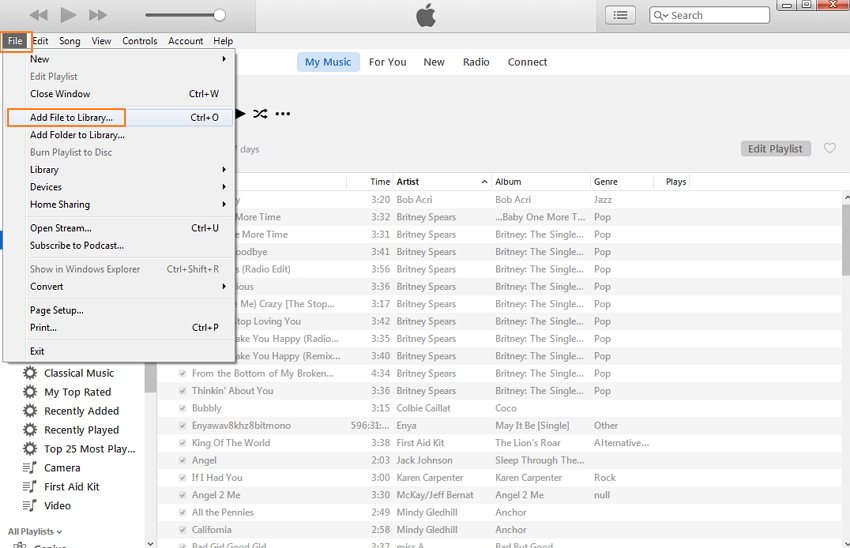Choose Print from File menu

coord(120,328)
